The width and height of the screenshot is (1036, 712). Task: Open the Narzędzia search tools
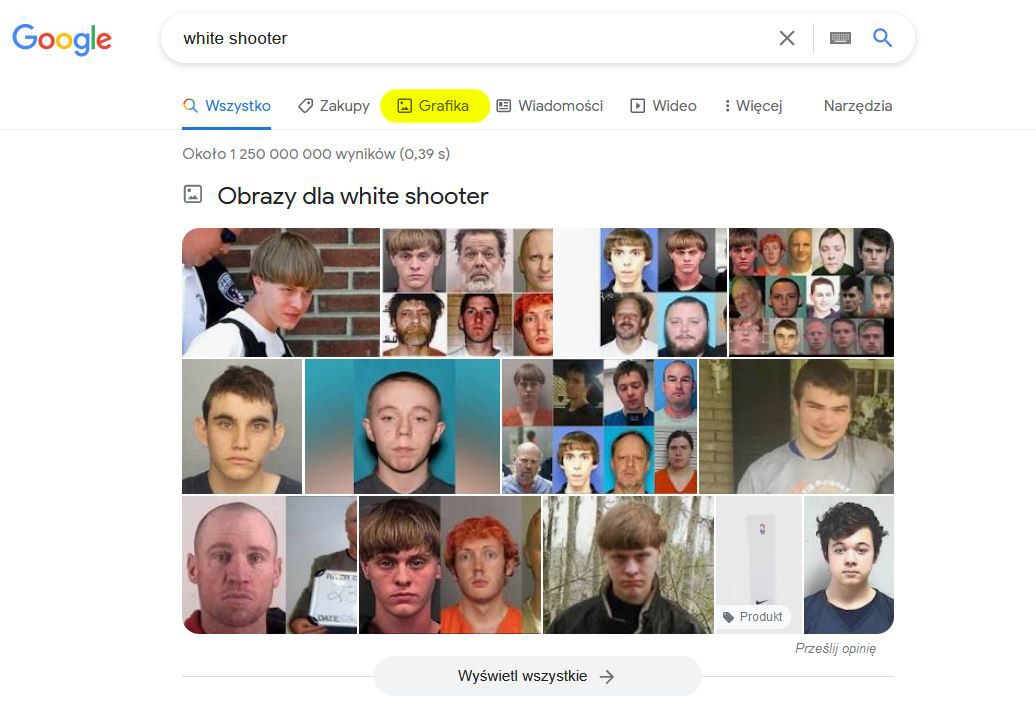[x=858, y=106]
